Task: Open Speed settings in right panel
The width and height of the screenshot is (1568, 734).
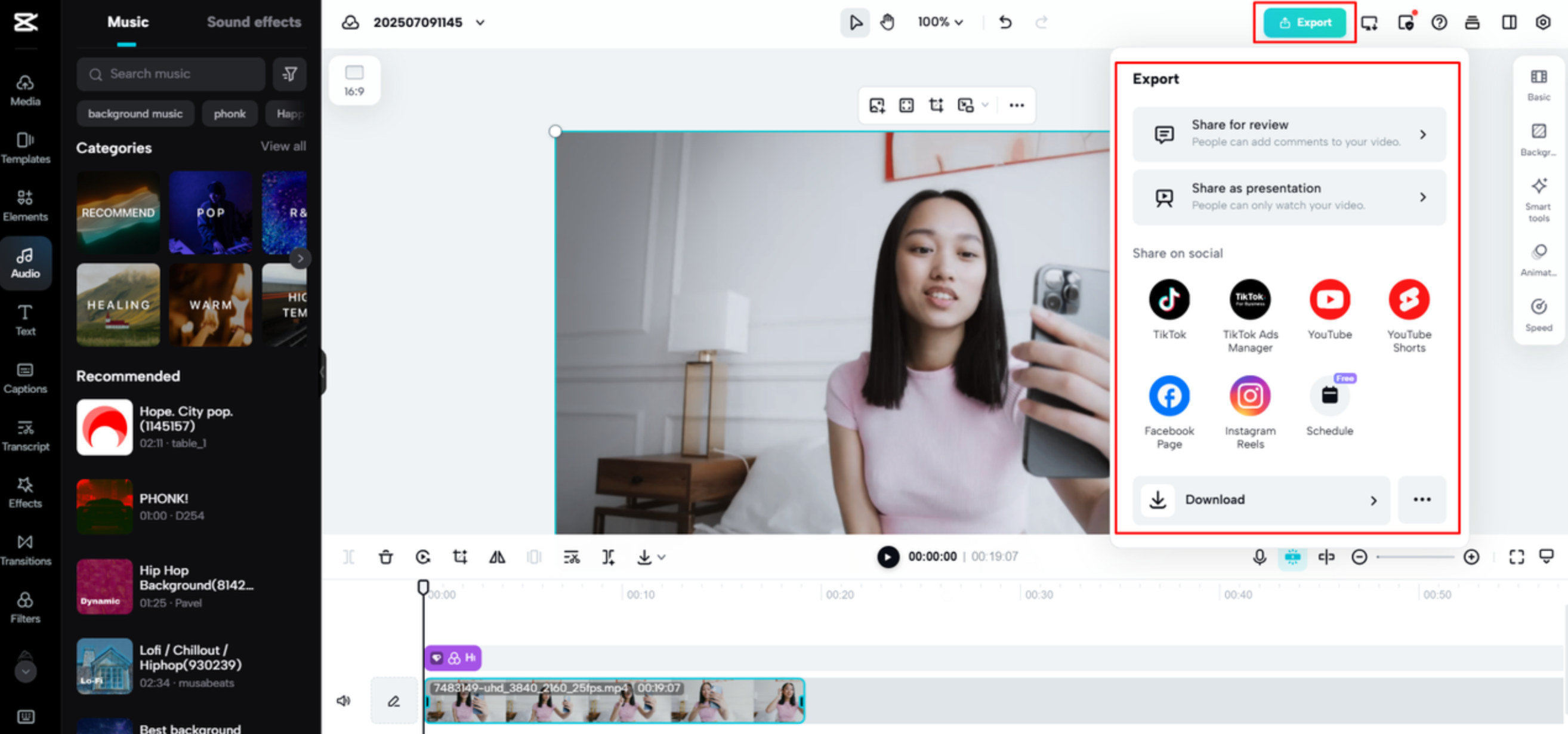Action: click(x=1538, y=314)
